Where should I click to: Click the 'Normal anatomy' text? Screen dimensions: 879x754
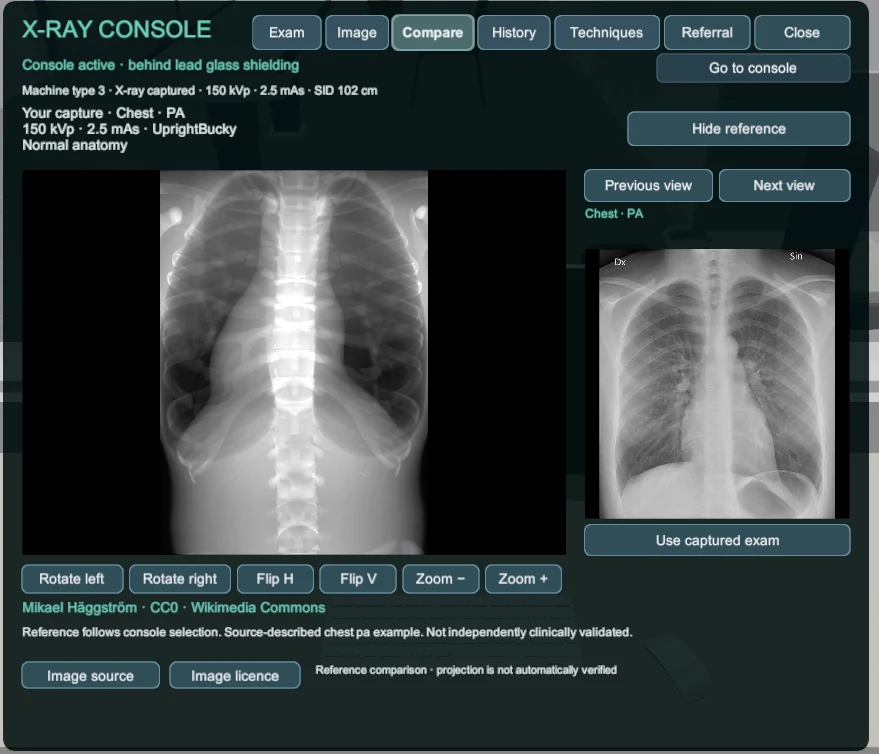pos(75,145)
